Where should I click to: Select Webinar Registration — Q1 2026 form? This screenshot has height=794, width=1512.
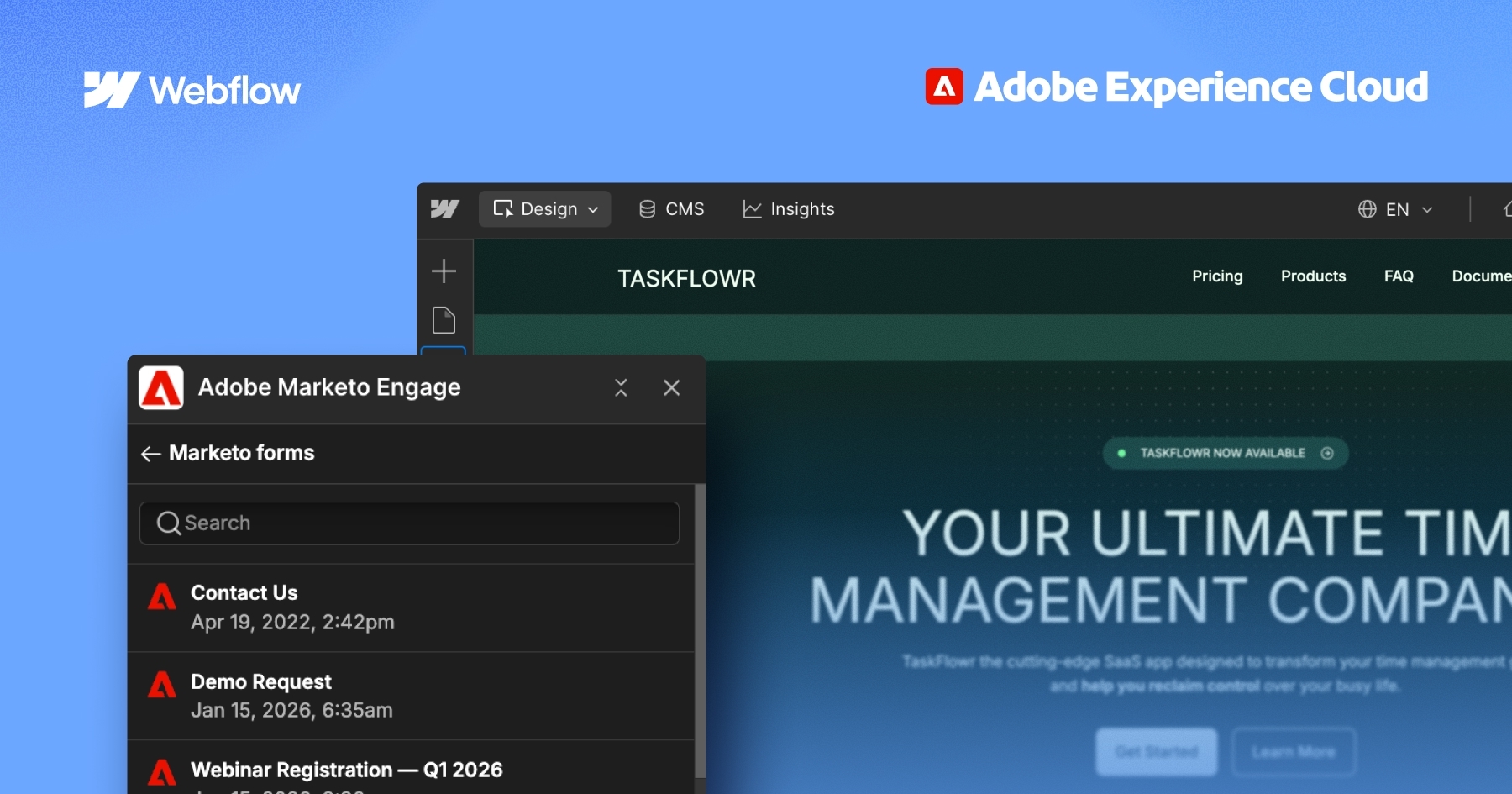point(411,767)
